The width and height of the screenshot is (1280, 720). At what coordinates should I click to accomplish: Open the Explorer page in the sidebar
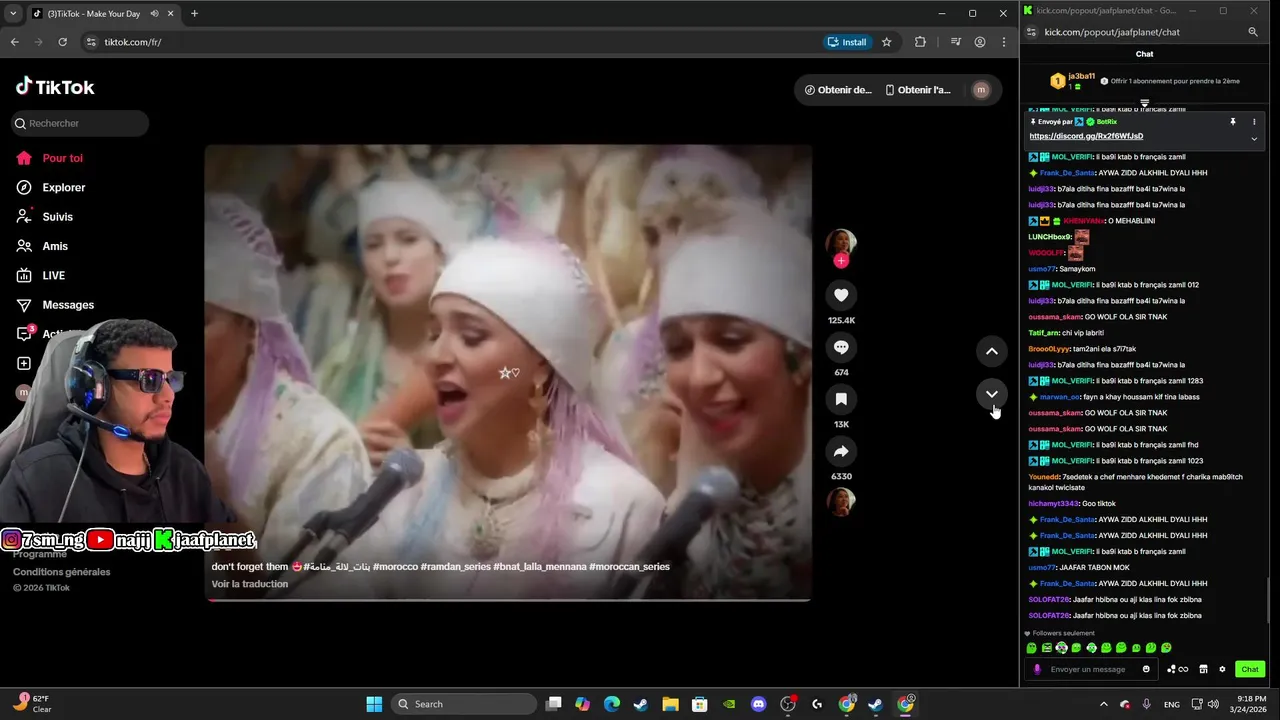pos(51,187)
